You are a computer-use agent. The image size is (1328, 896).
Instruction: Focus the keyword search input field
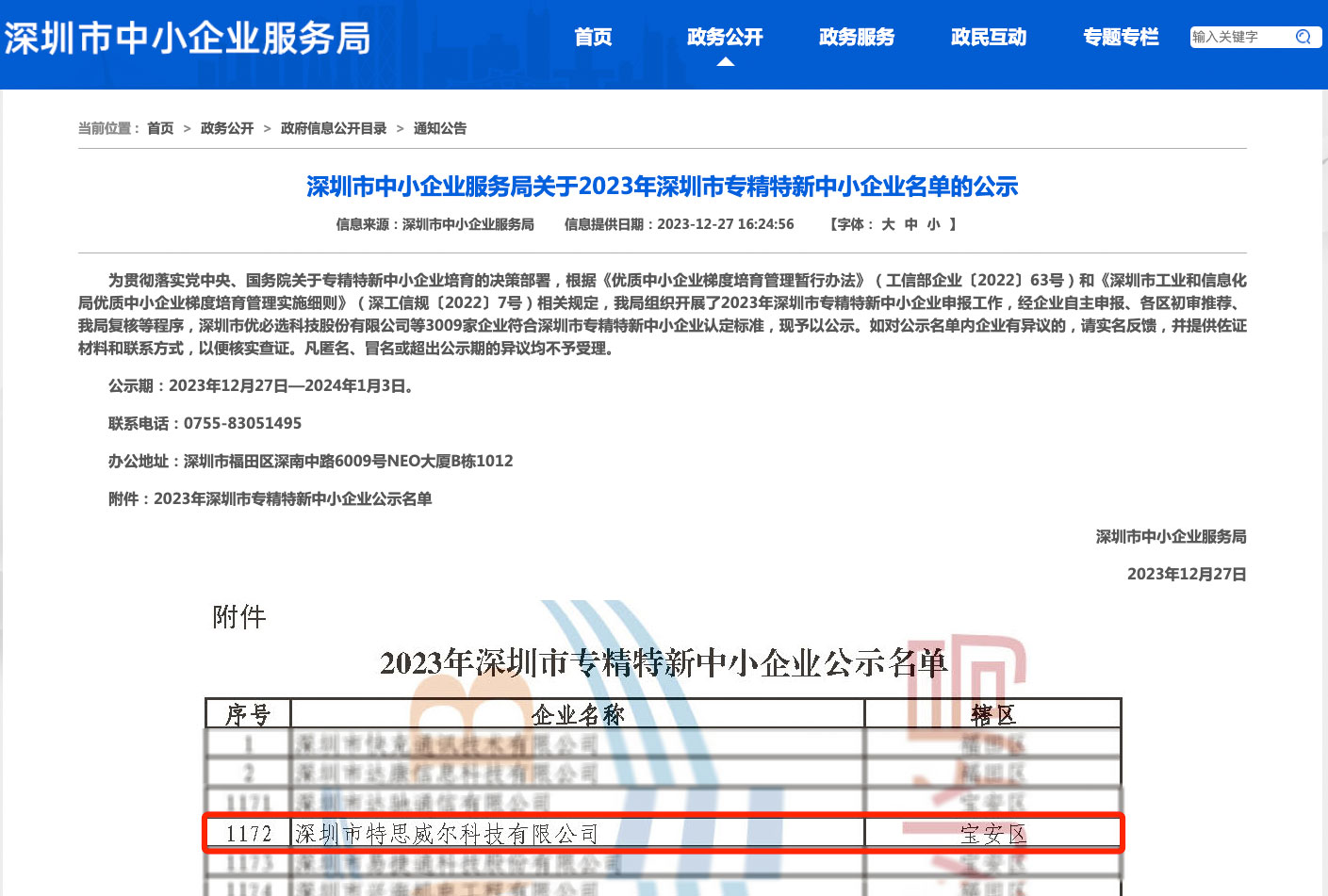coord(1240,37)
